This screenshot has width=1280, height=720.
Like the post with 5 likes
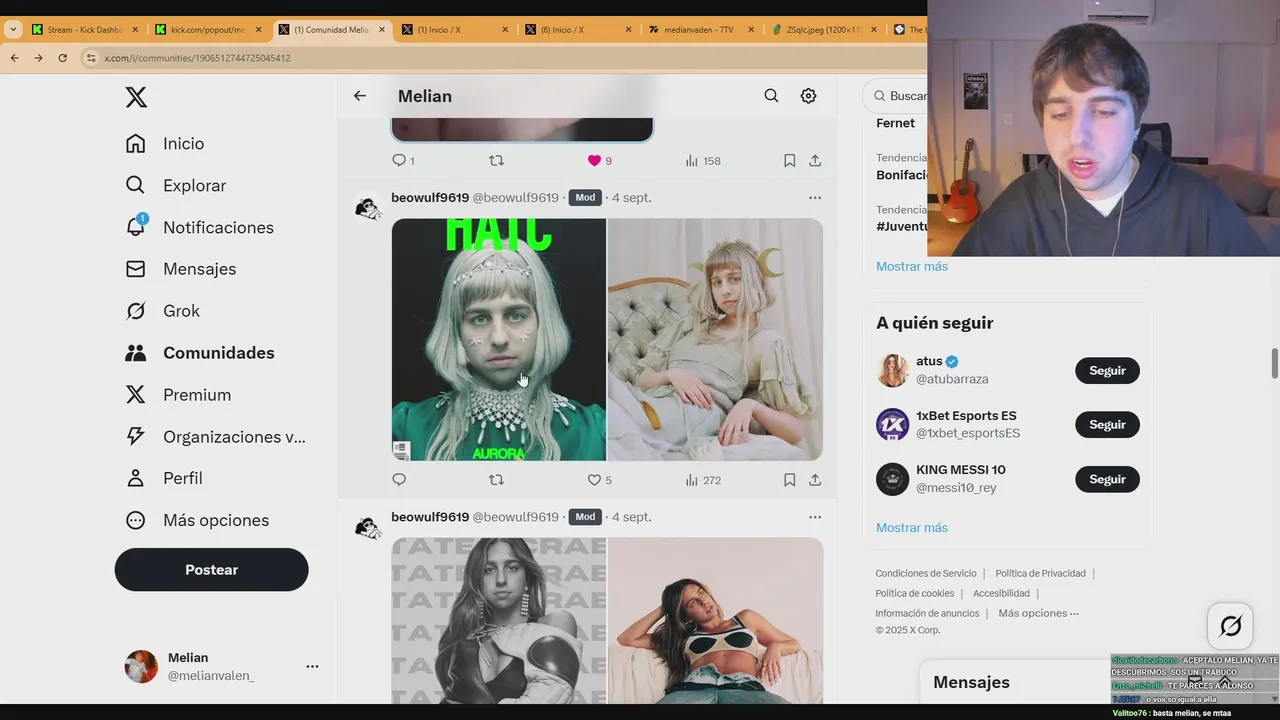pyautogui.click(x=599, y=480)
